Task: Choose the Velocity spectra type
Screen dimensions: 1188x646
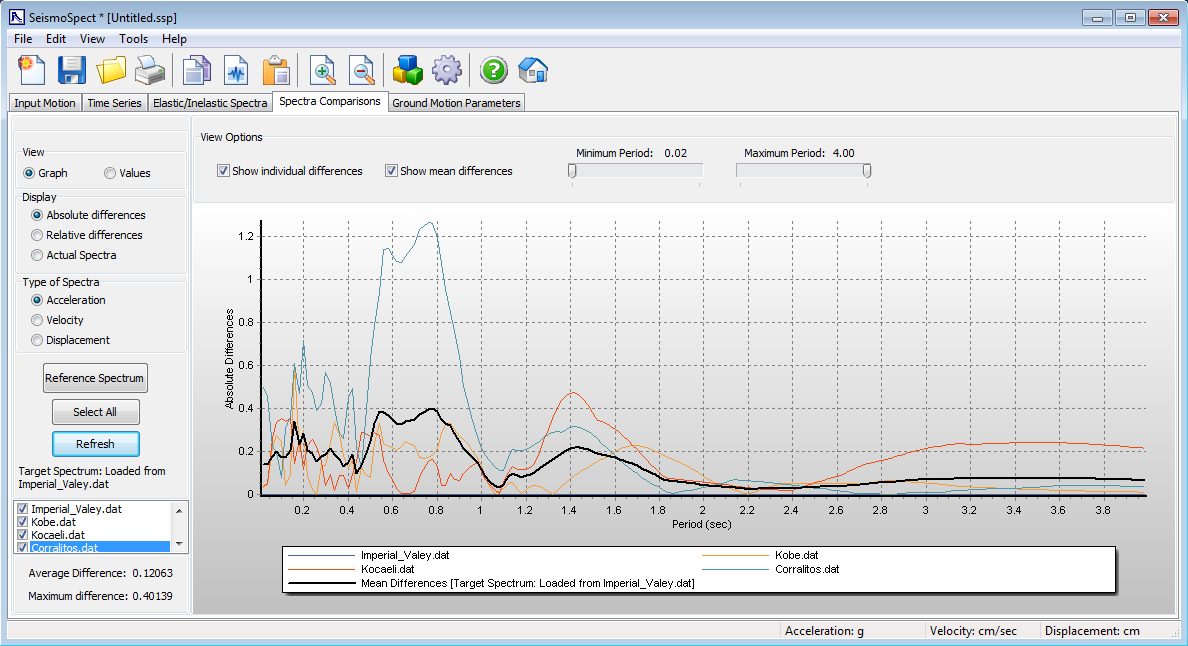Action: point(37,320)
